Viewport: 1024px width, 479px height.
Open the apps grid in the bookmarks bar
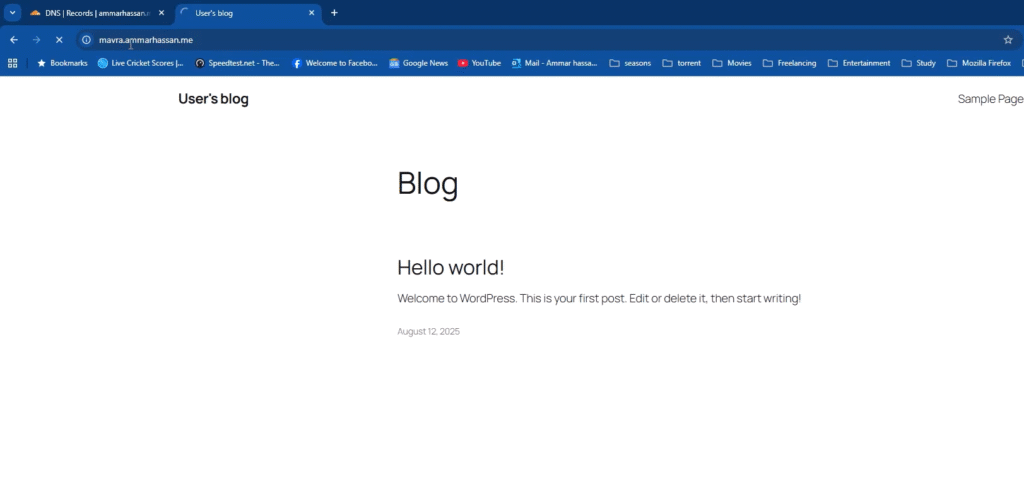pos(13,63)
